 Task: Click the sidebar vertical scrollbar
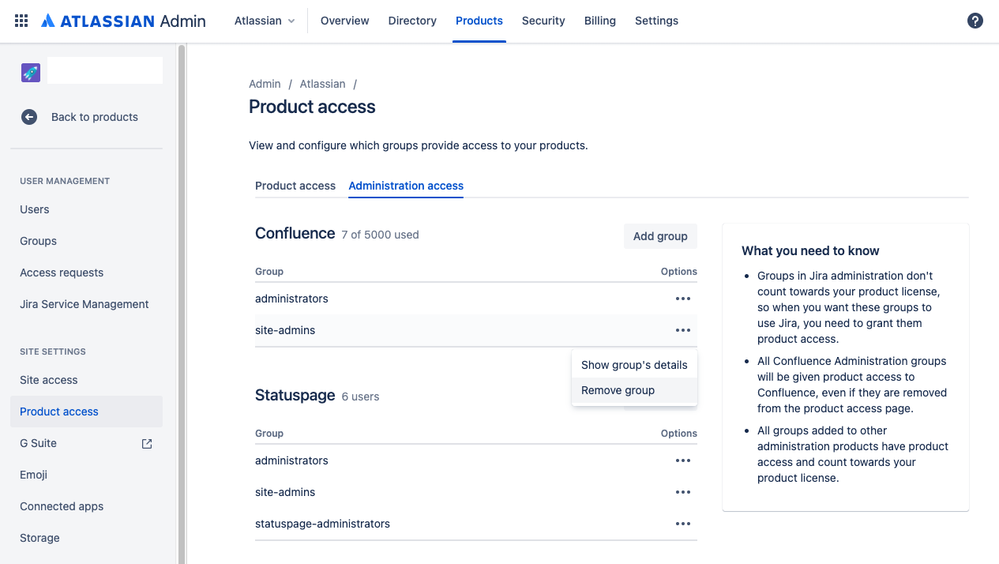click(x=181, y=300)
